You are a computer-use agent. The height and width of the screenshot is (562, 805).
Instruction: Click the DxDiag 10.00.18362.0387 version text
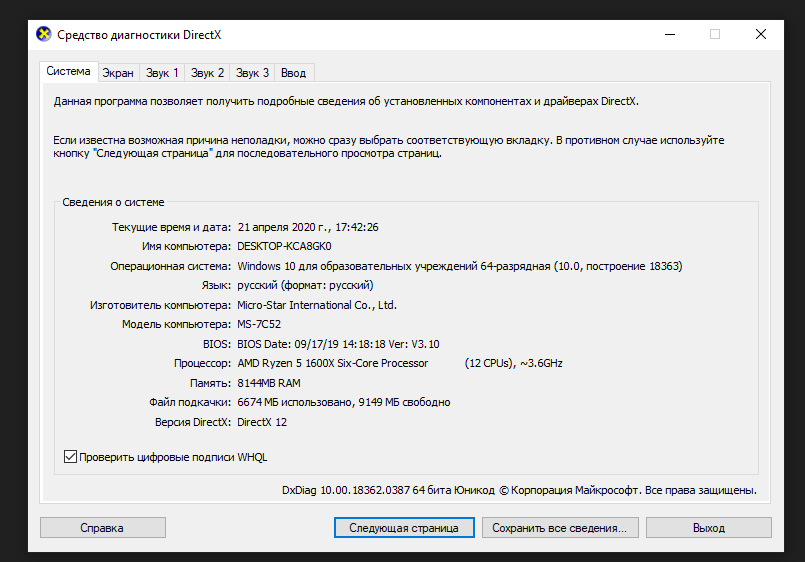(x=519, y=490)
